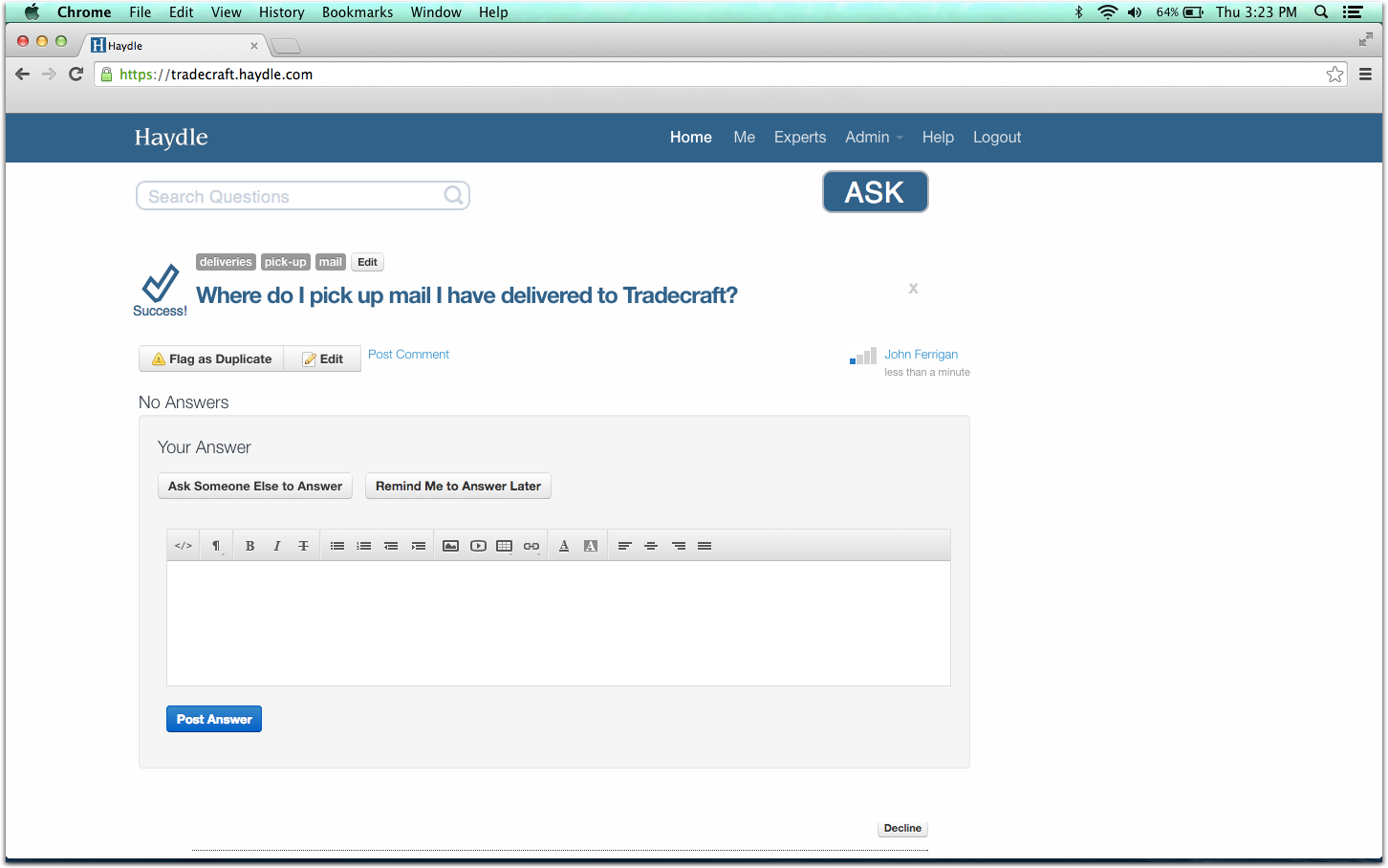Apply strikethrough formatting in editor
The image size is (1388, 868).
coord(303,546)
